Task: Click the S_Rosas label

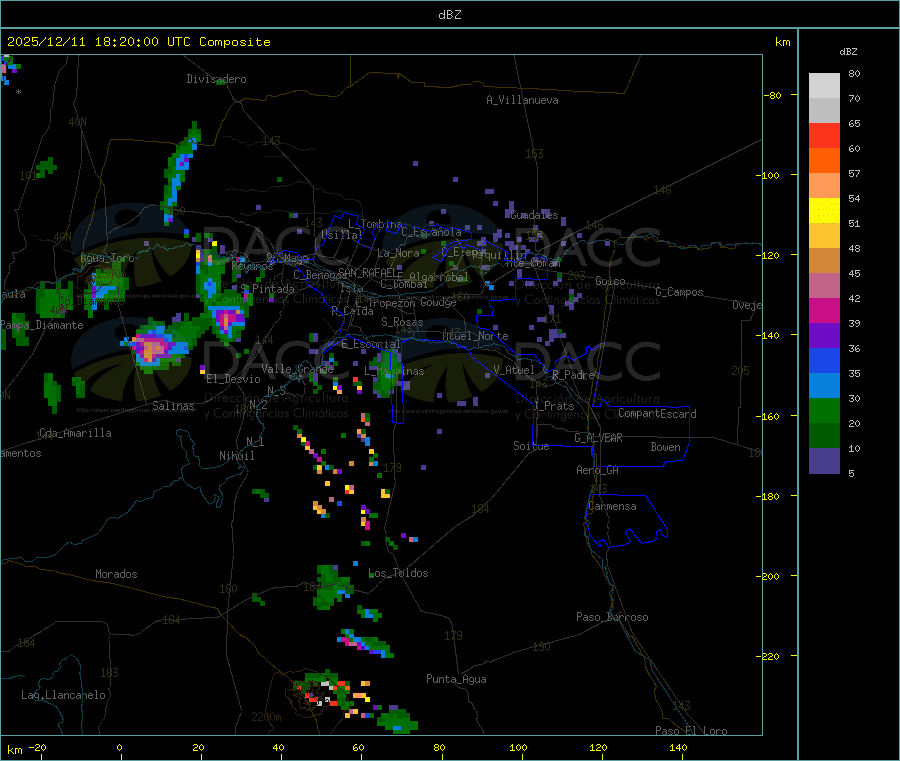Action: click(402, 322)
